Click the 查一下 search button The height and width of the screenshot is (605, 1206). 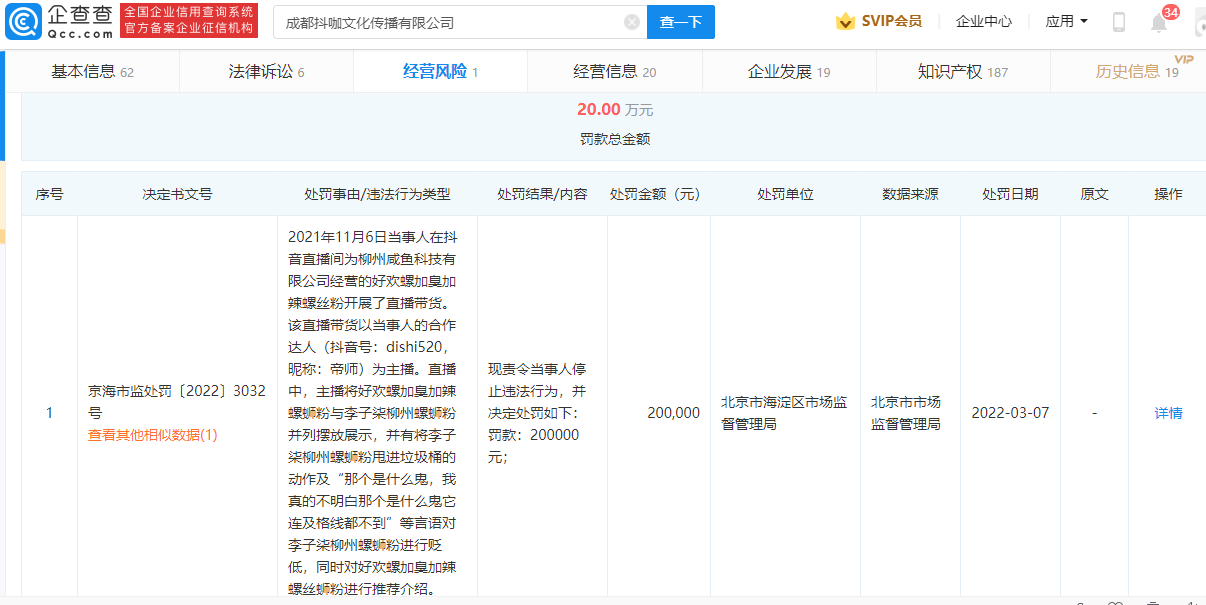tap(681, 22)
